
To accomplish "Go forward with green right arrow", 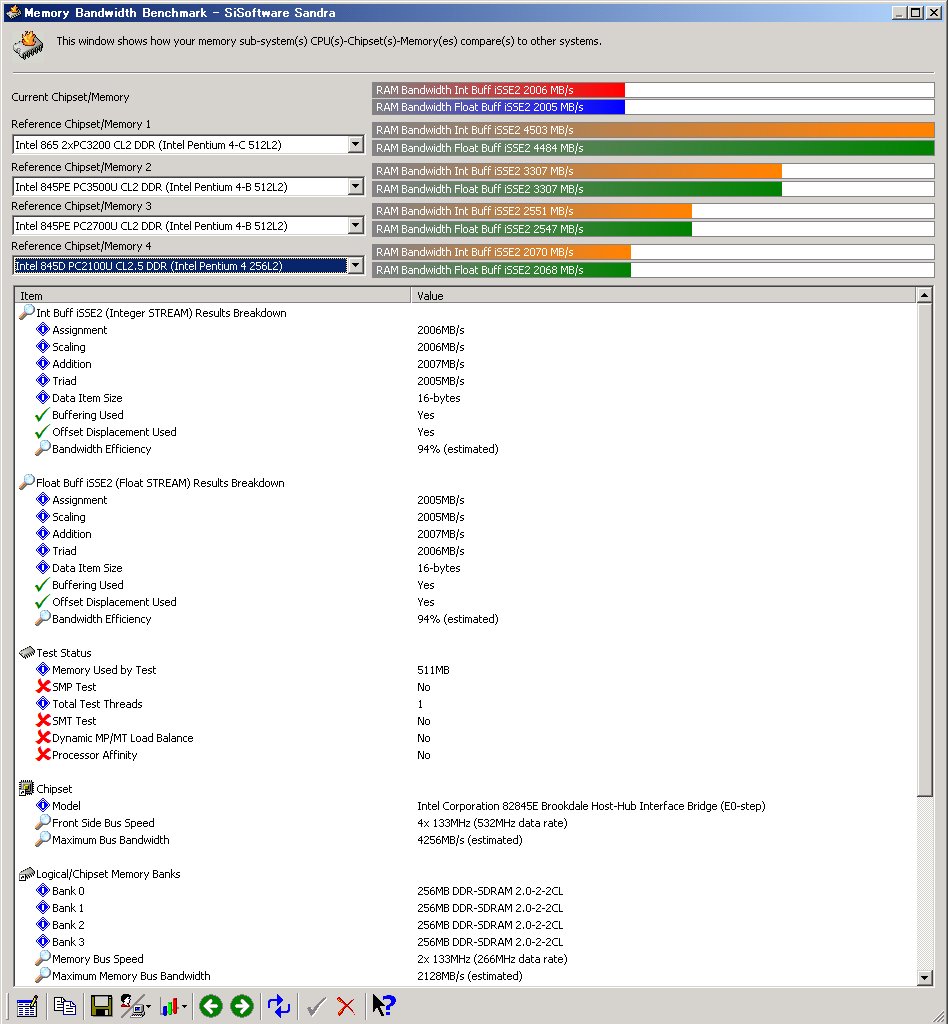I will [x=242, y=1006].
